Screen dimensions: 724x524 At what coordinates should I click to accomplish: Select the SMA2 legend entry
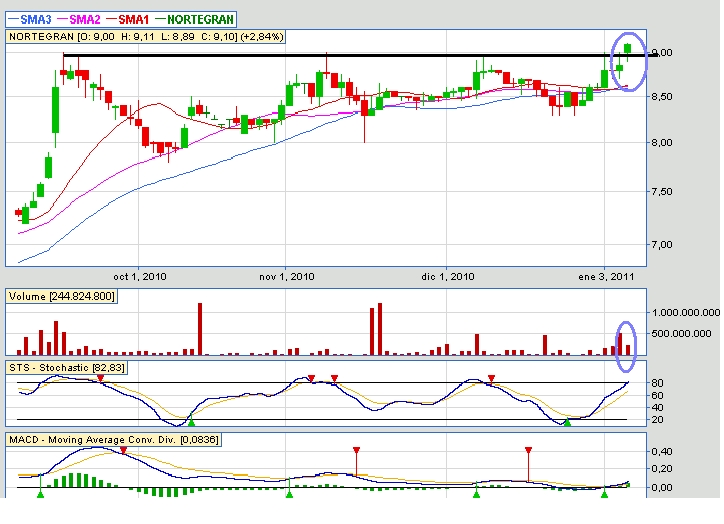(78, 19)
